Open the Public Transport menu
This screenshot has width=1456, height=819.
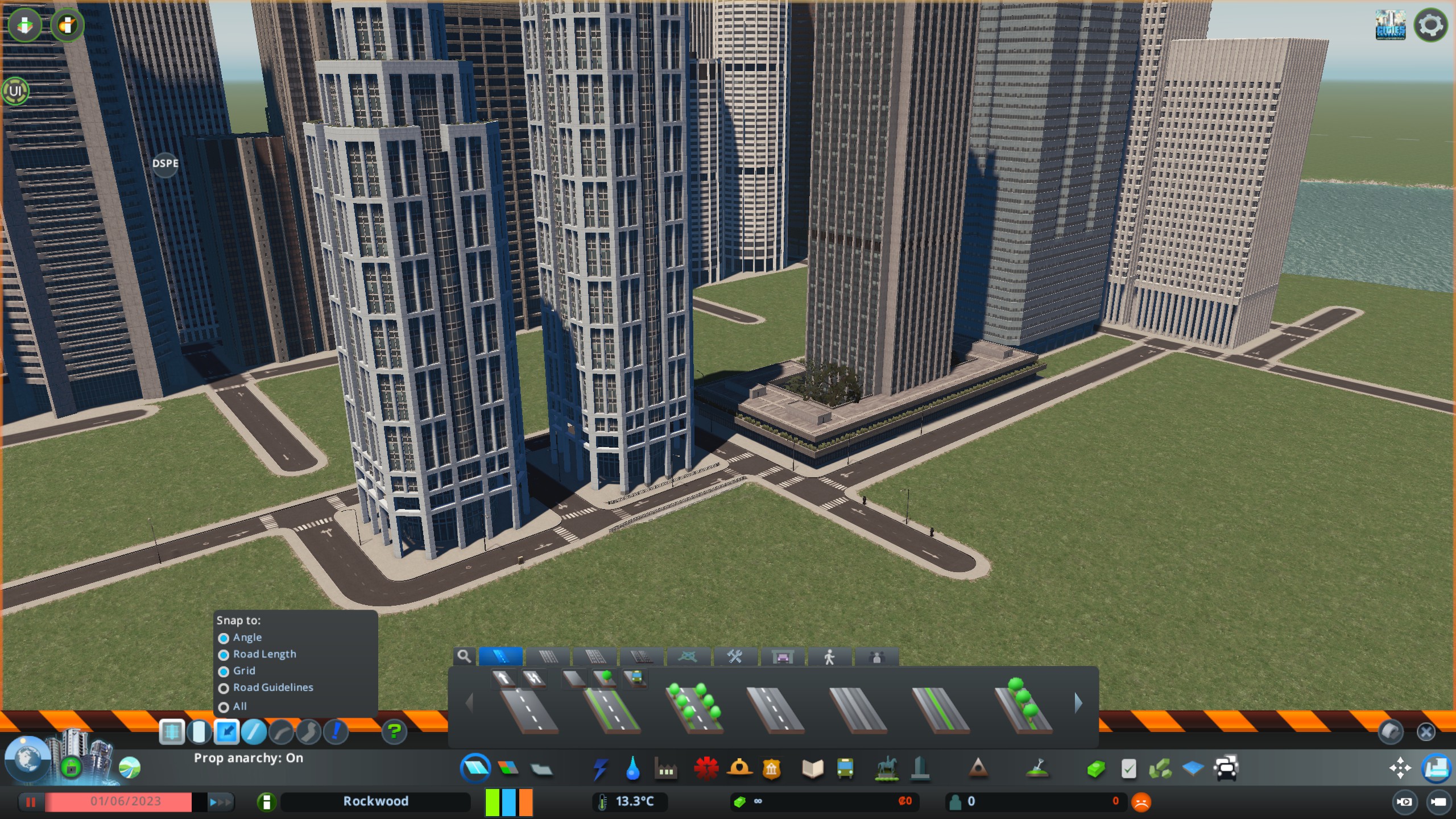[x=845, y=768]
